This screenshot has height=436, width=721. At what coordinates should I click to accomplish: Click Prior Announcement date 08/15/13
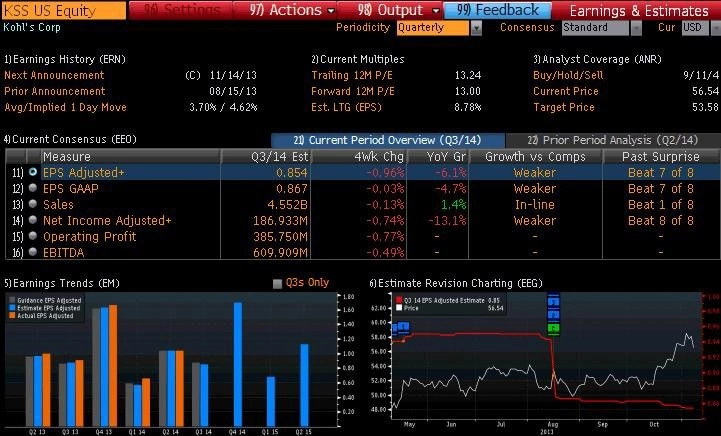(x=233, y=91)
